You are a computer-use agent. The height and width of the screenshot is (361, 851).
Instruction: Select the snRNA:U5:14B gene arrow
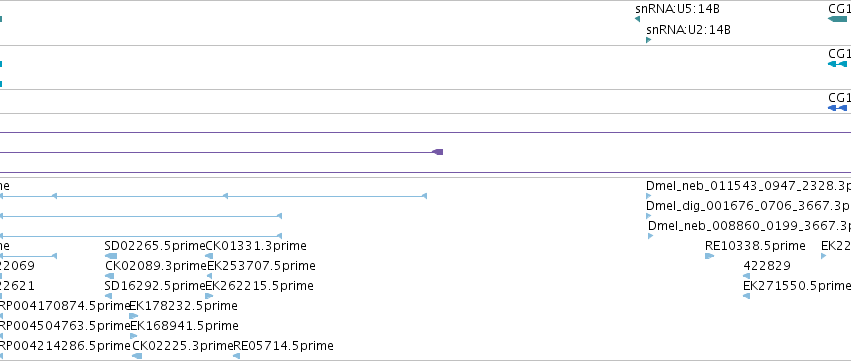point(637,19)
